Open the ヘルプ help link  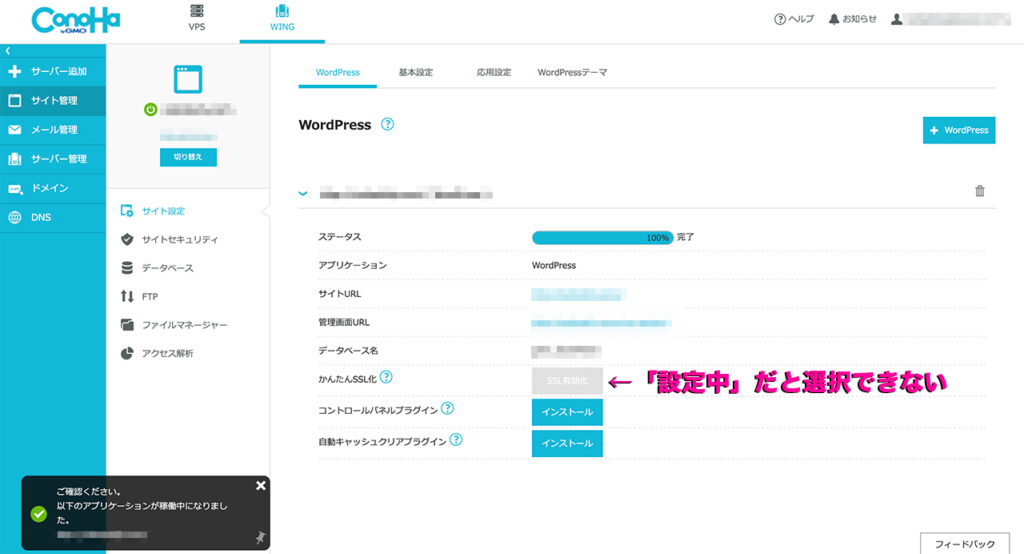(794, 19)
